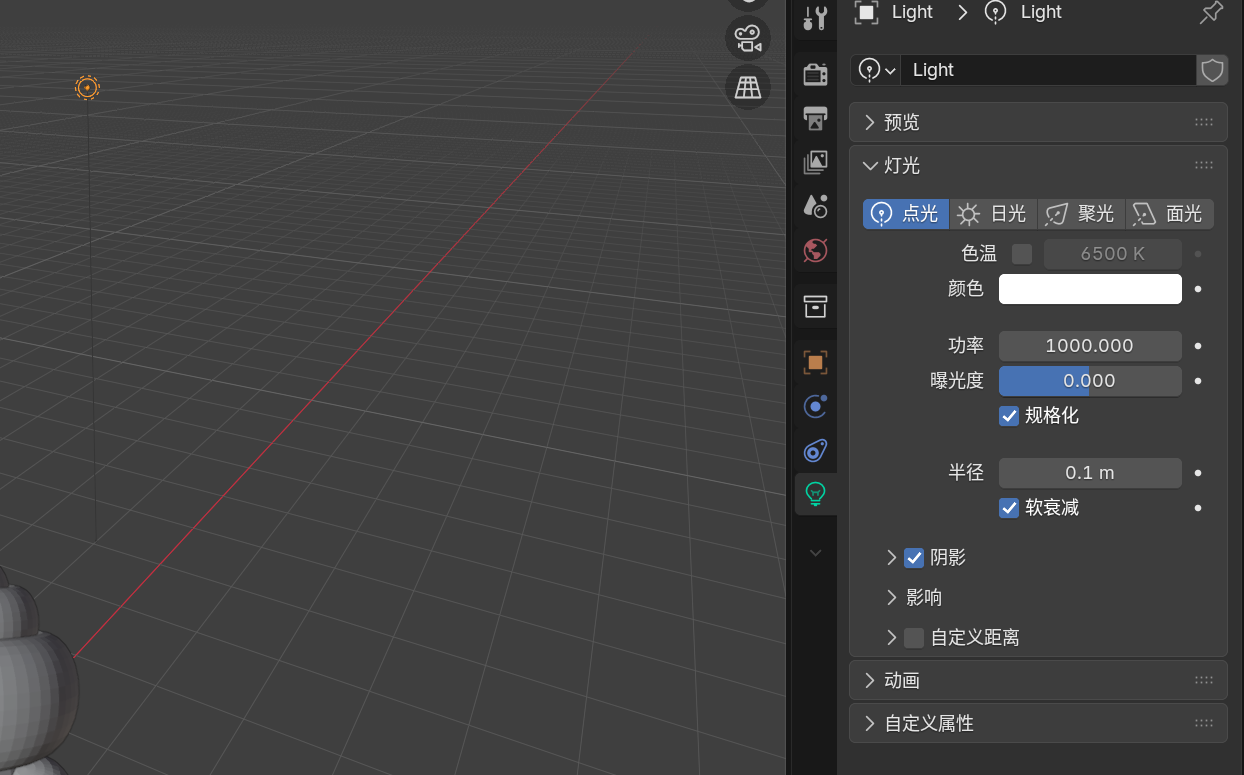
Task: Click the 功率 1000.000 value field
Action: point(1090,346)
